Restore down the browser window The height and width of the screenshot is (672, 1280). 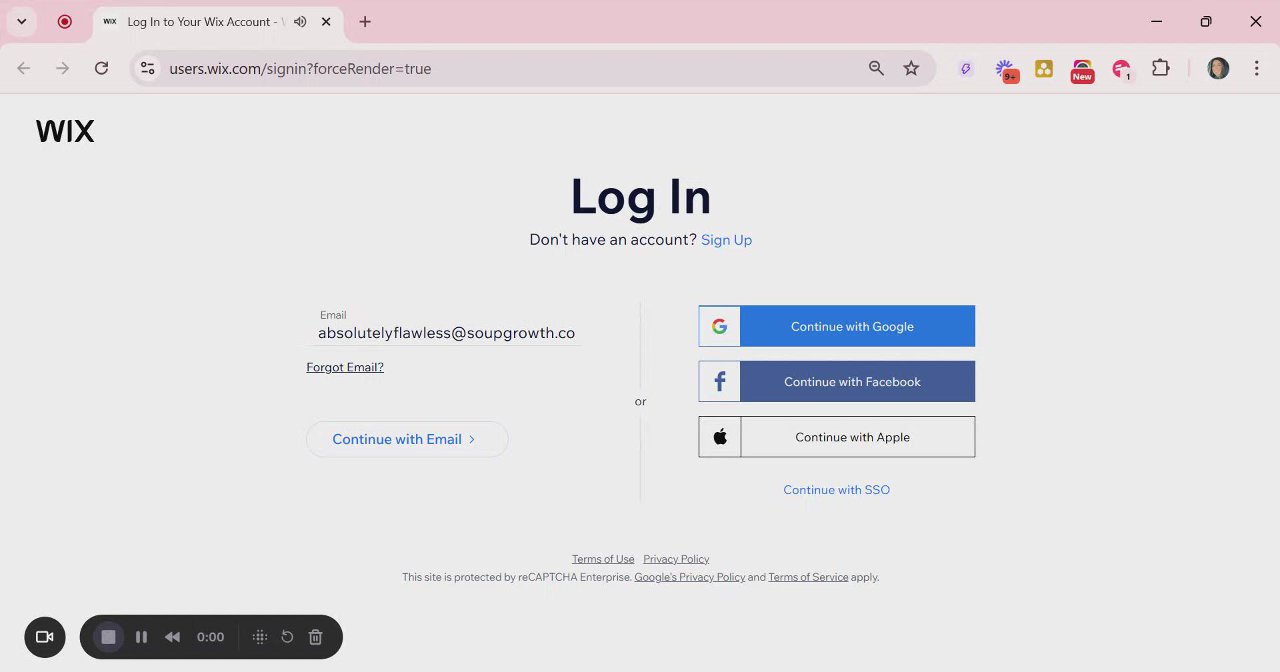[x=1206, y=21]
